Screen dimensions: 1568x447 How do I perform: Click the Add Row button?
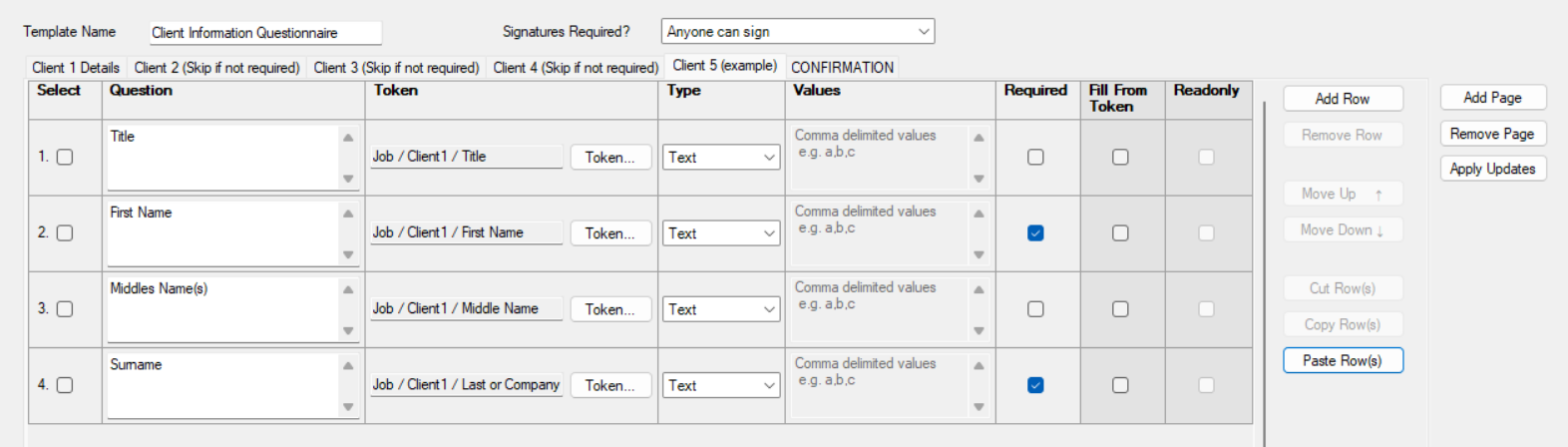coord(1342,99)
